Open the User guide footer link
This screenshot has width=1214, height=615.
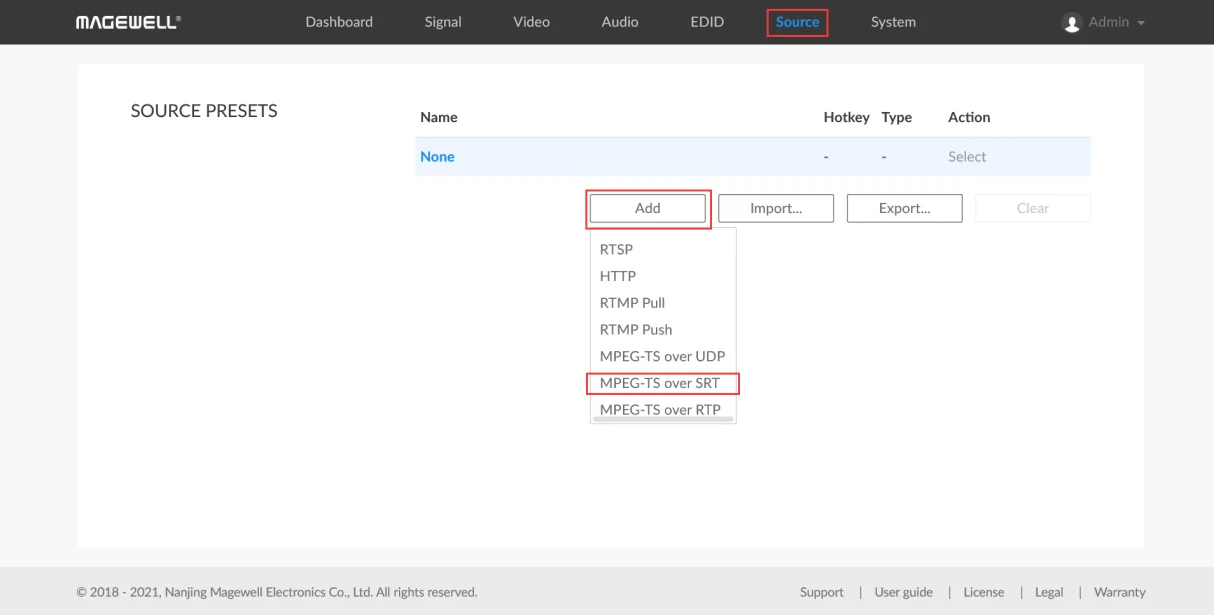click(x=904, y=592)
